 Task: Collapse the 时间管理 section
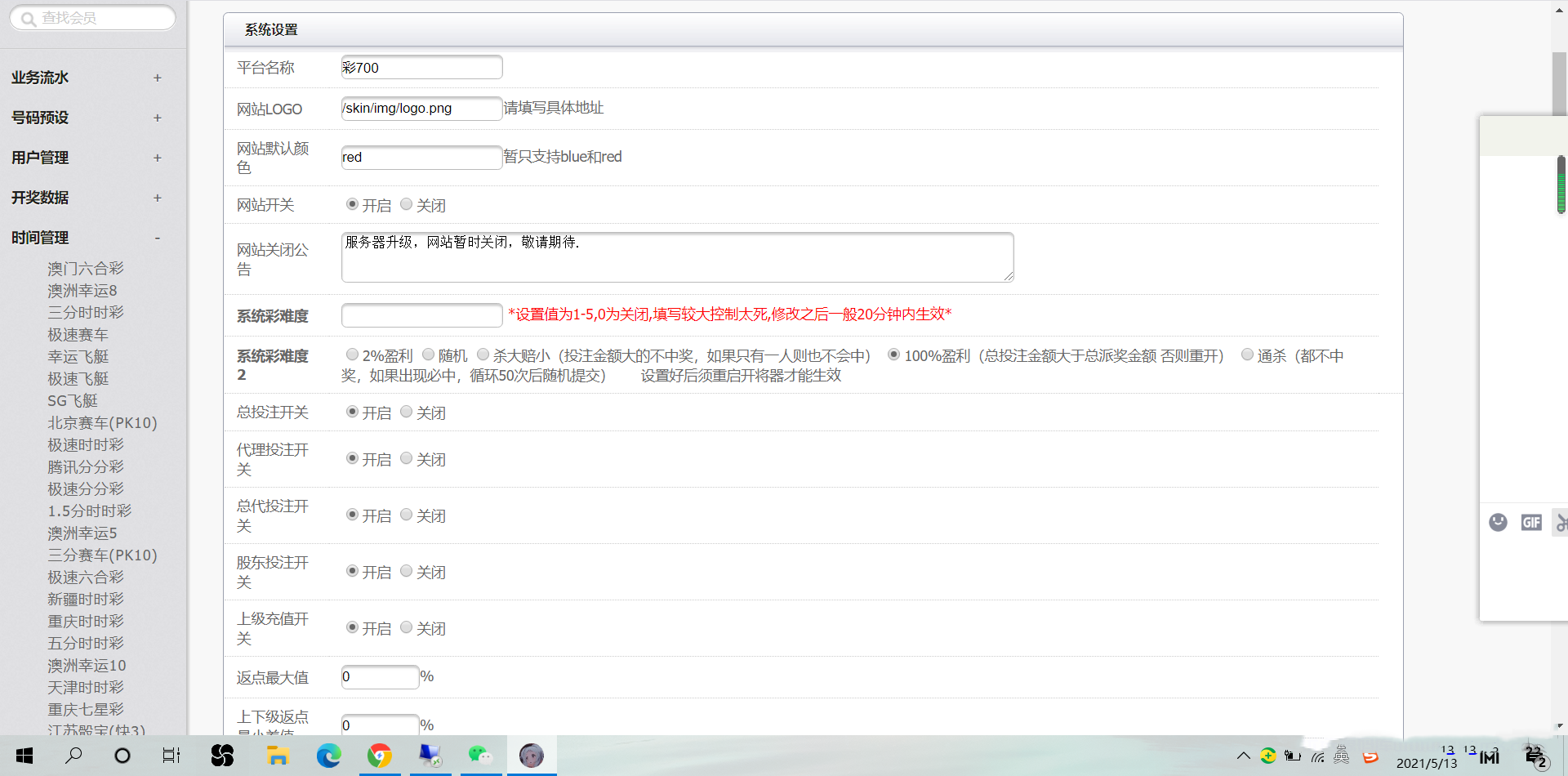(158, 238)
